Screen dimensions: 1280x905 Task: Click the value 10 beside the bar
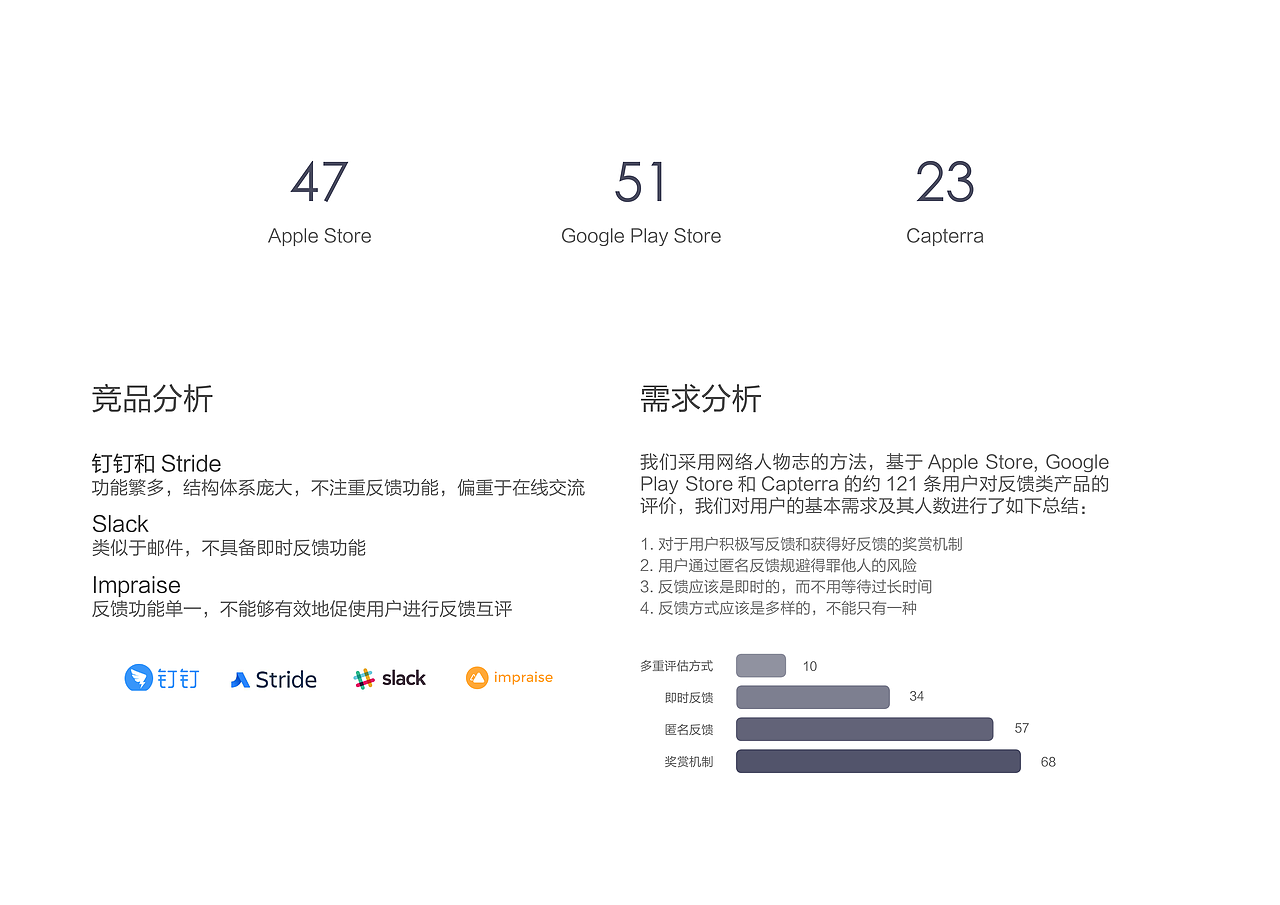pos(810,666)
